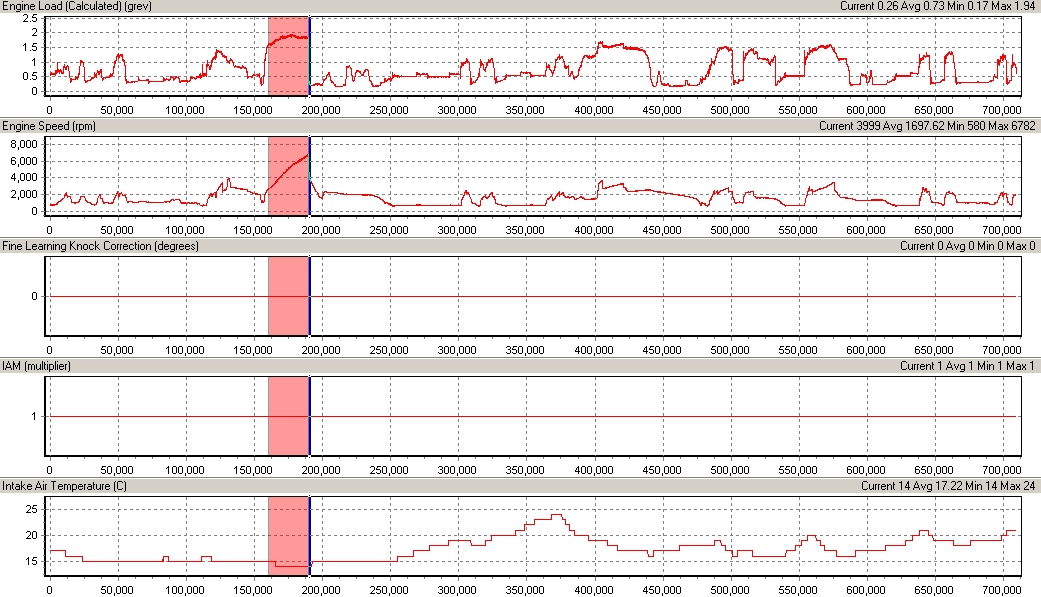1041x597 pixels.
Task: Click the Intake Air Temperature (C) title
Action: click(x=66, y=486)
